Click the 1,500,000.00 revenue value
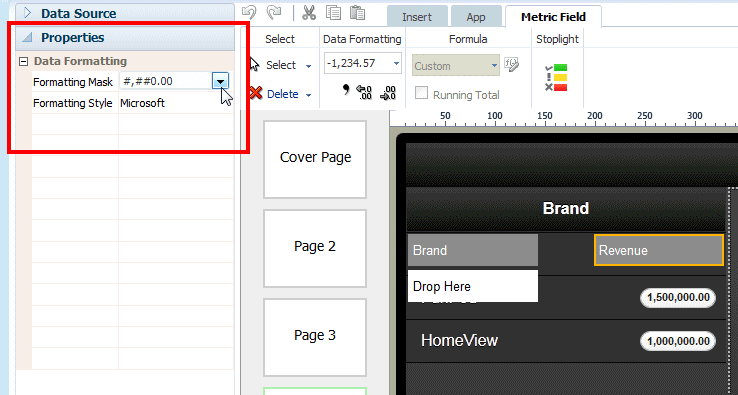Viewport: 738px width, 395px height. coord(678,298)
